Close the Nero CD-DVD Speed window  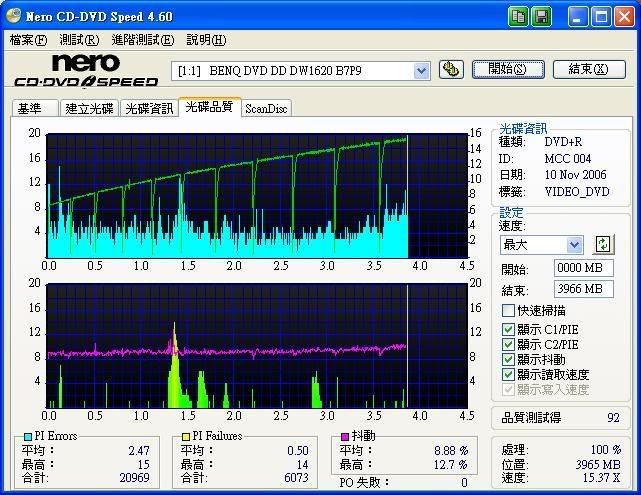(624, 17)
